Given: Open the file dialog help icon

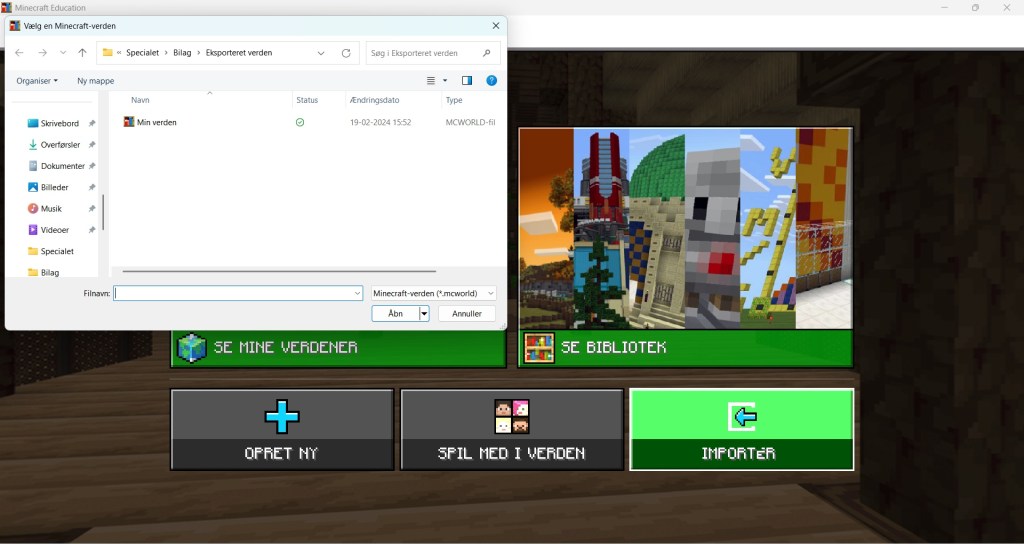Looking at the screenshot, I should [491, 80].
